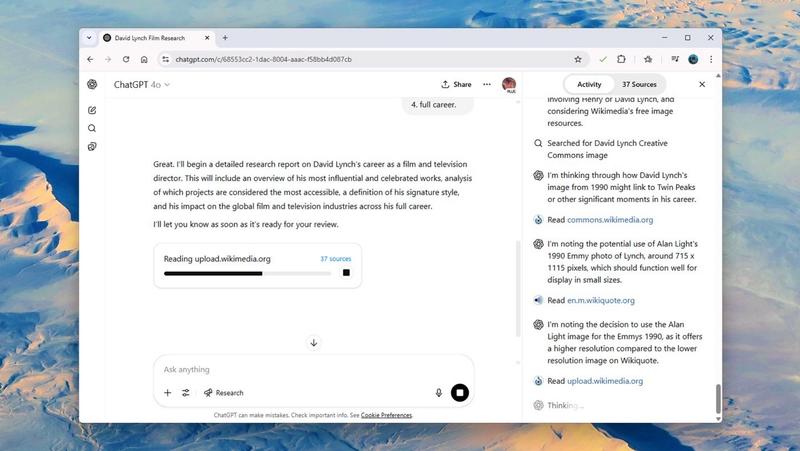Open search chats in sidebar
This screenshot has height=451, width=800.
pos(92,128)
